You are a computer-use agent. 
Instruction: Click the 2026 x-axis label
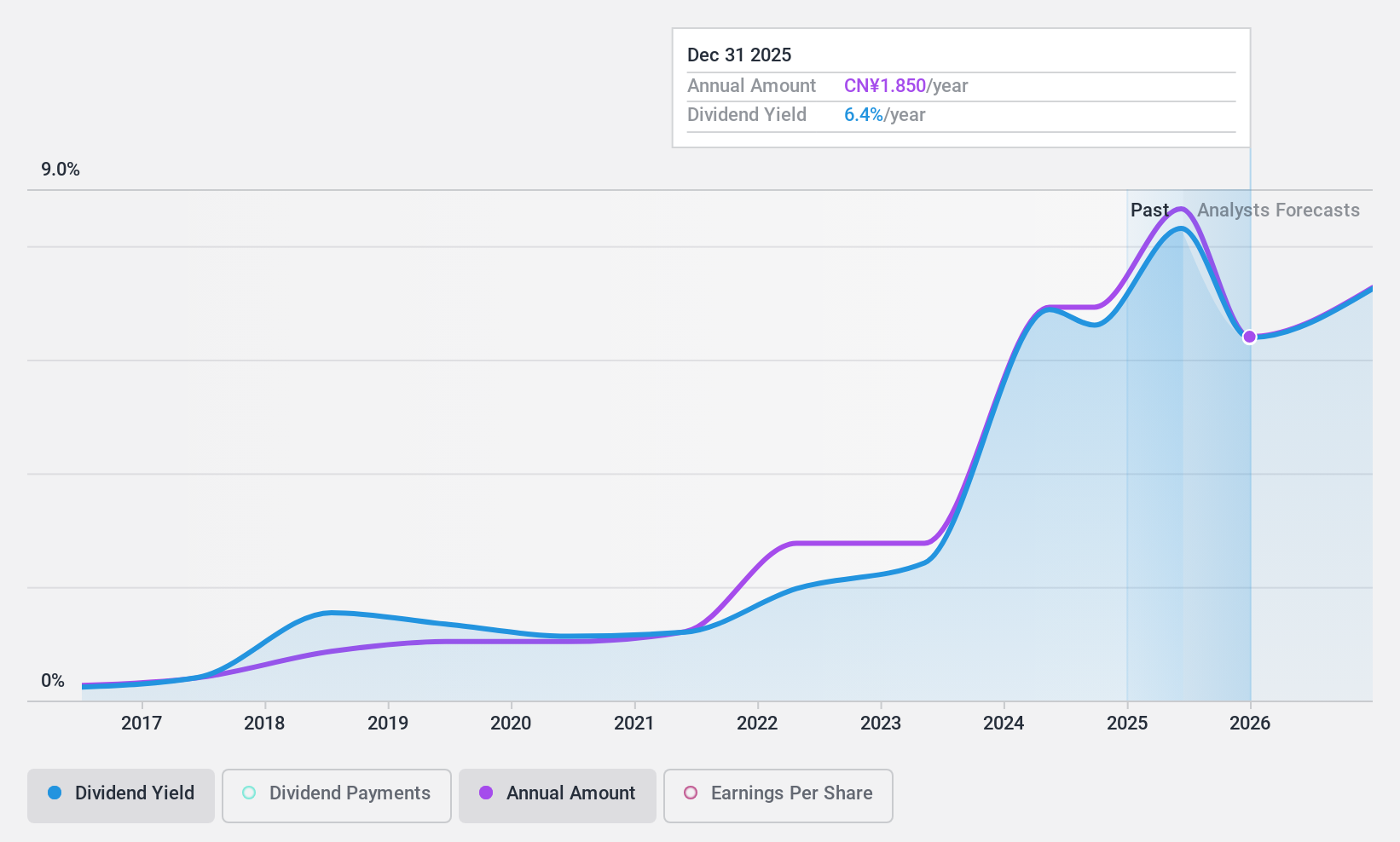(1250, 724)
